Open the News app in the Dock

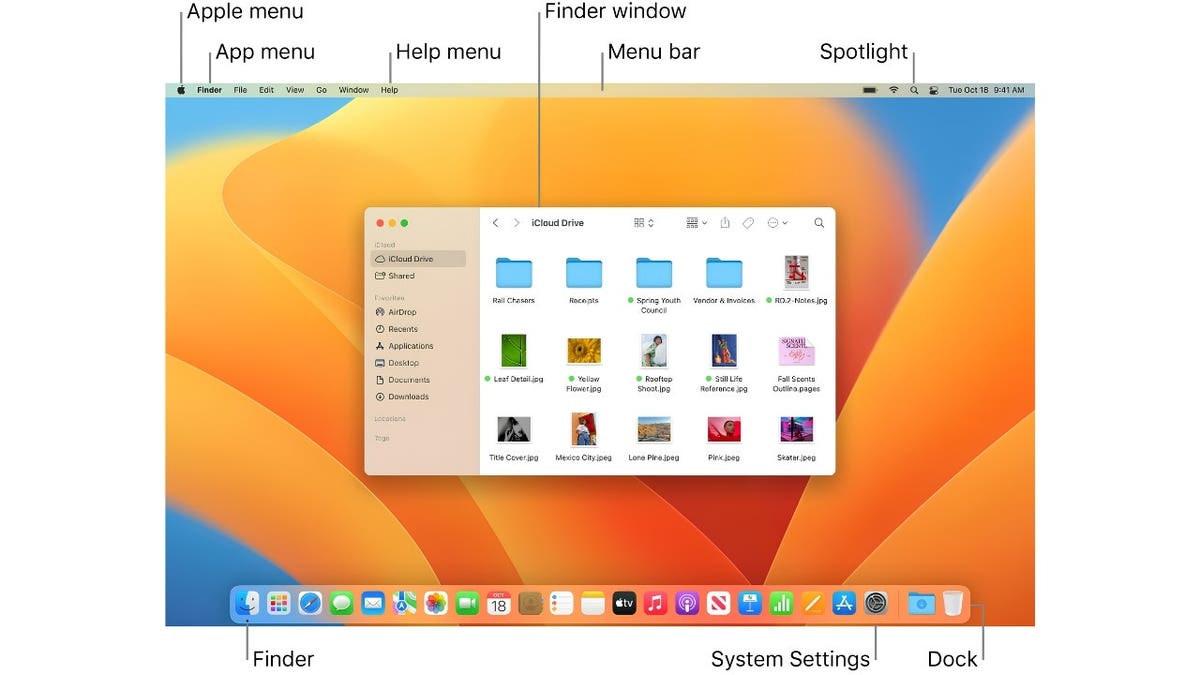click(x=718, y=603)
